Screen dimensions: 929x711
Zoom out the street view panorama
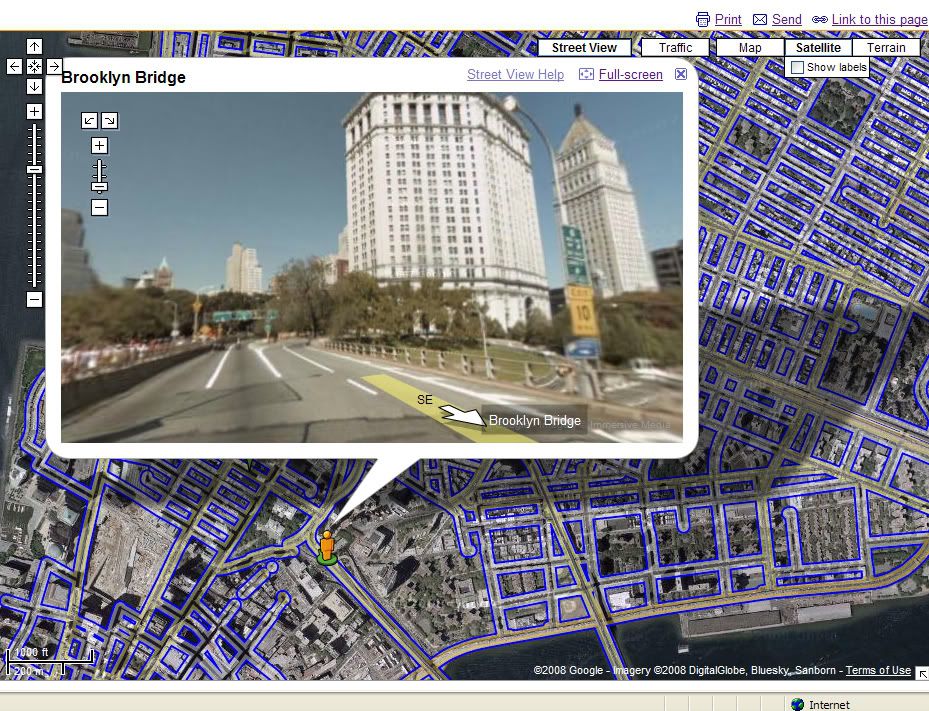[x=100, y=207]
